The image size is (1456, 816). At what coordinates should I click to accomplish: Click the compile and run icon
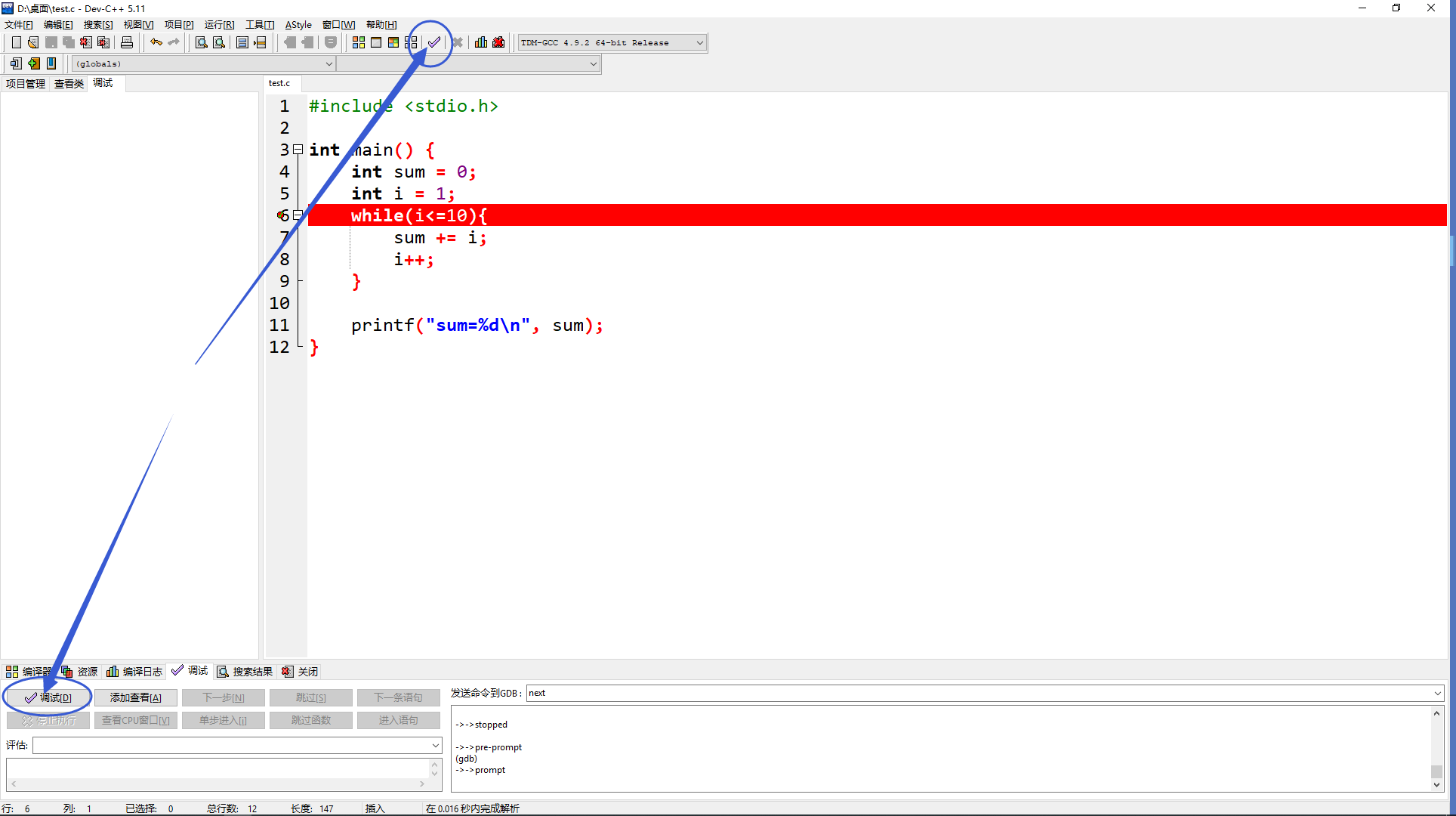pos(393,42)
